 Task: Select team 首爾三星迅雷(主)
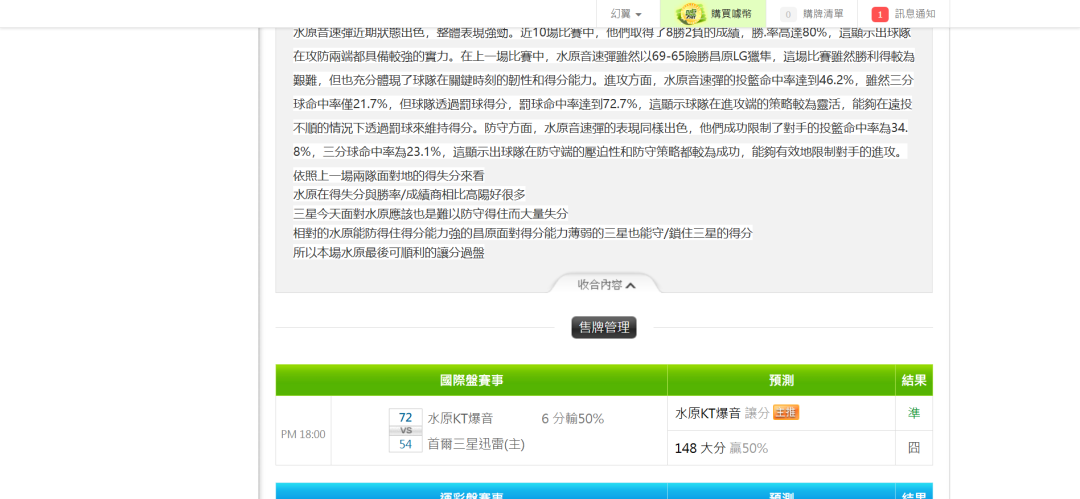pos(476,445)
